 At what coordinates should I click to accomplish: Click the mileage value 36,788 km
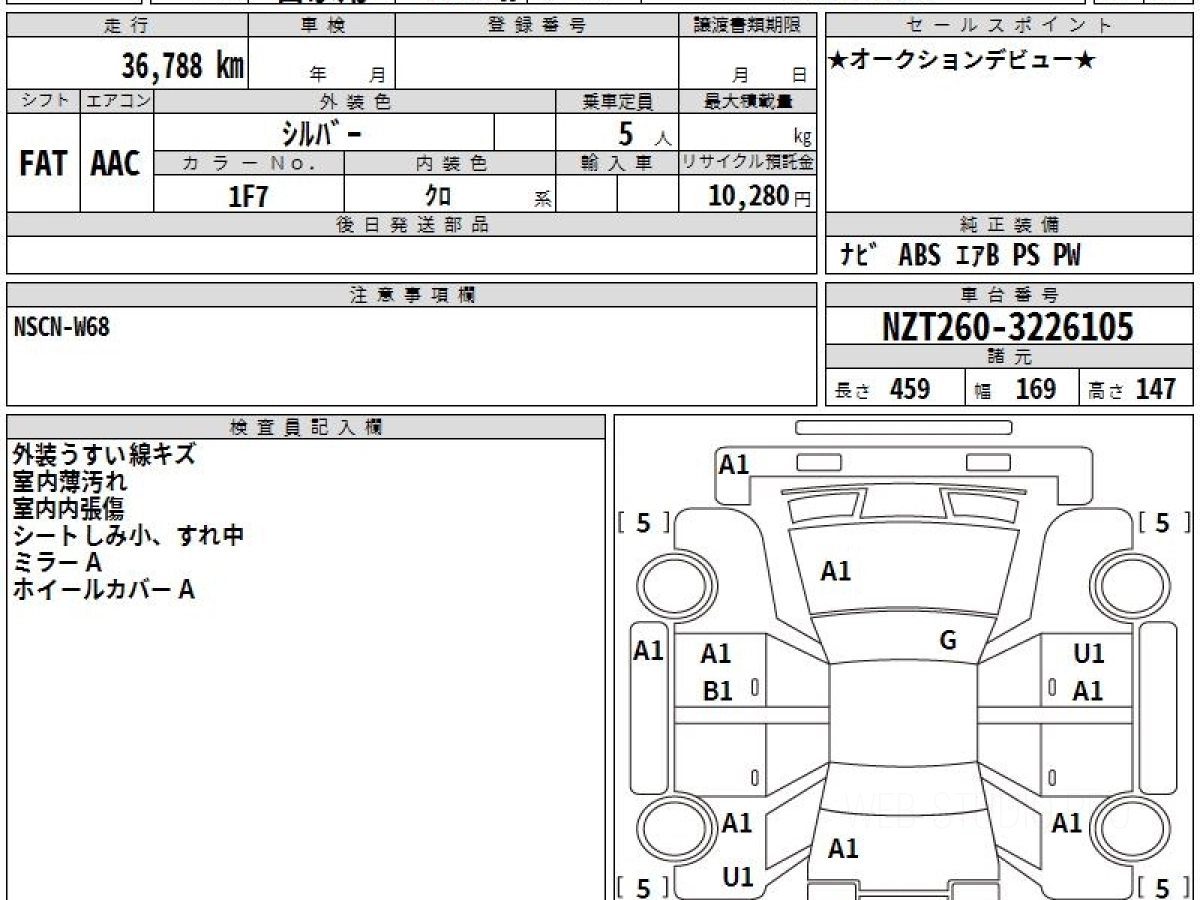183,66
